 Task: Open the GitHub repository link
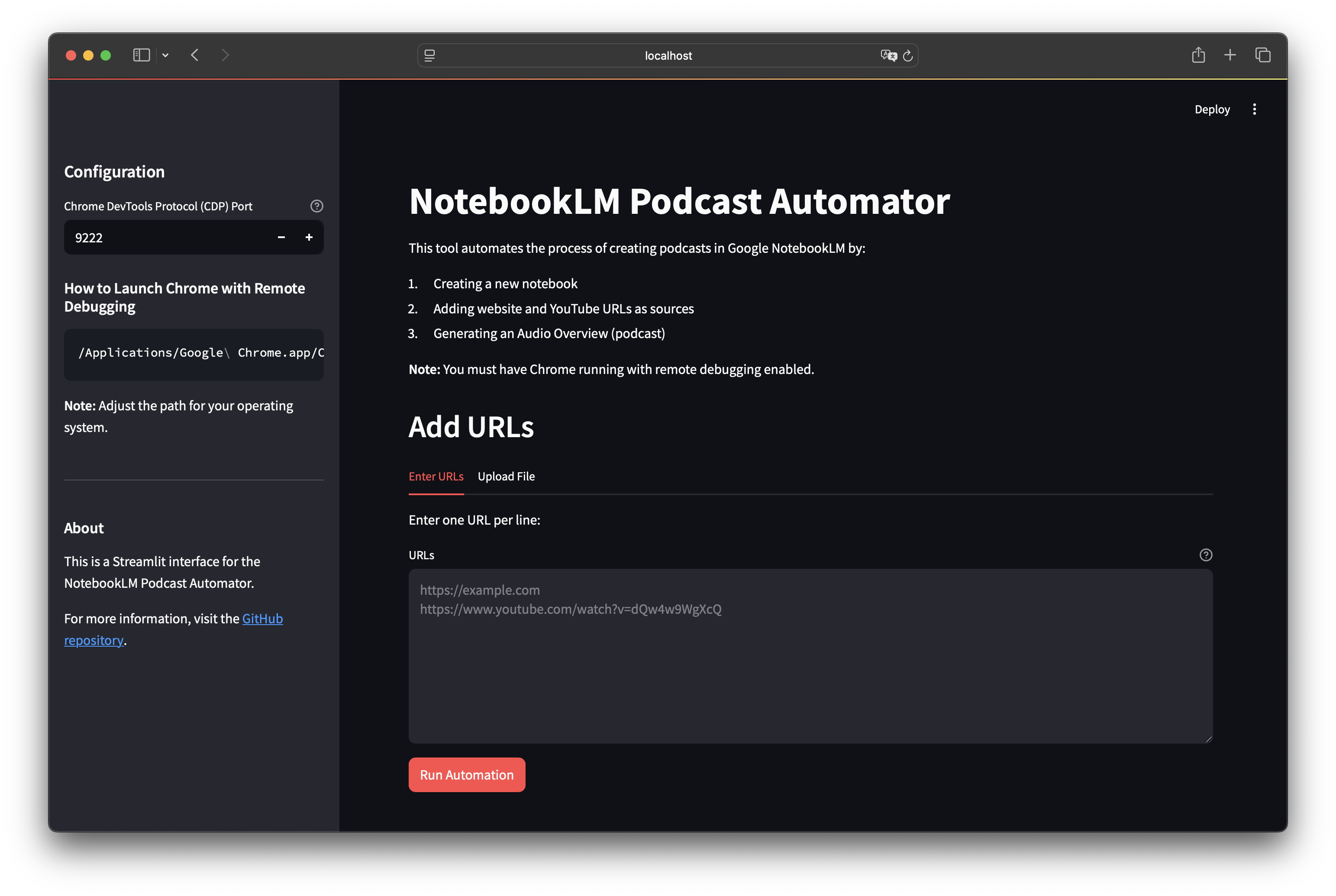(x=262, y=619)
